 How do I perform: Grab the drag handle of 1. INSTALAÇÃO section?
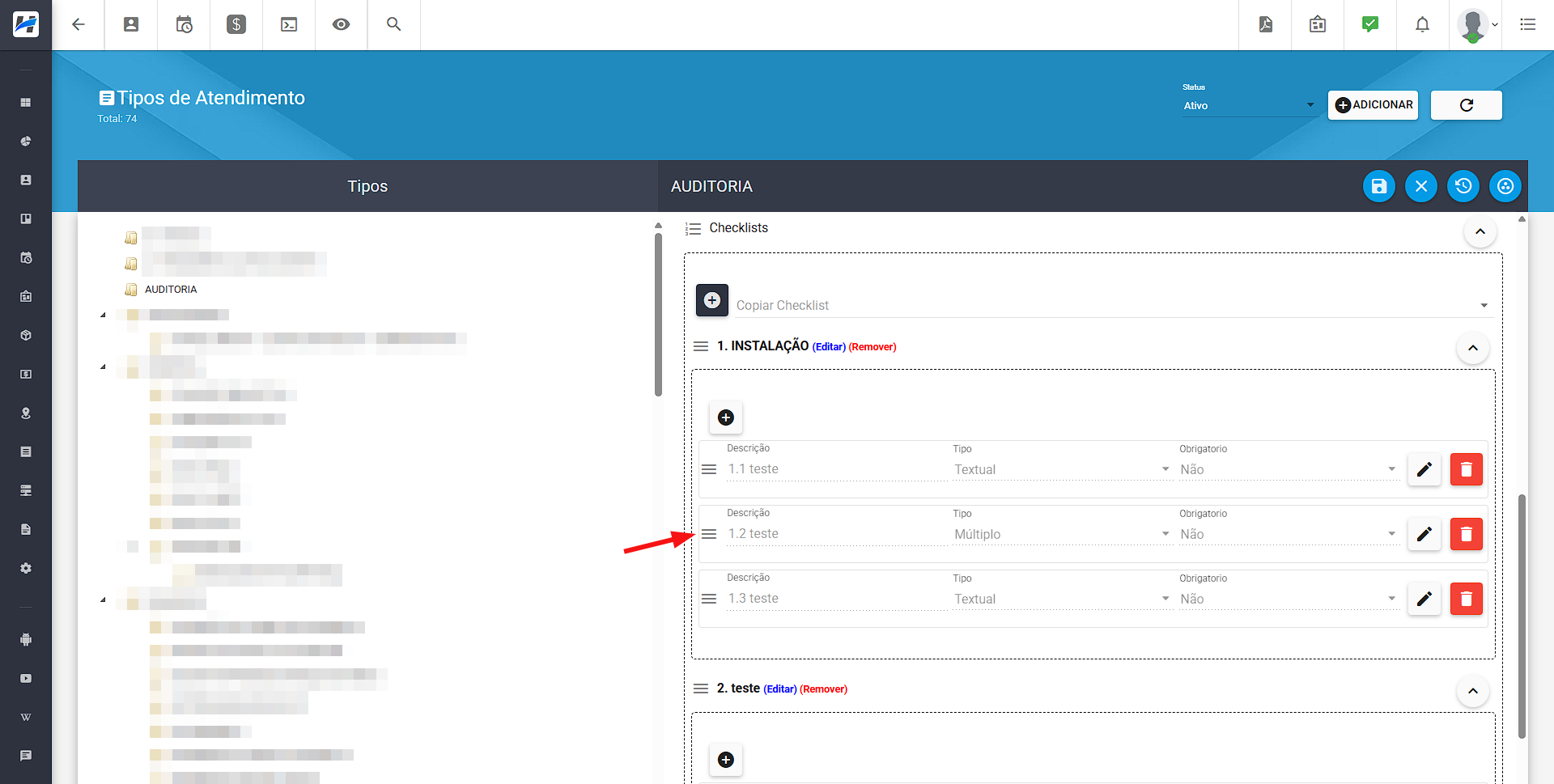701,346
